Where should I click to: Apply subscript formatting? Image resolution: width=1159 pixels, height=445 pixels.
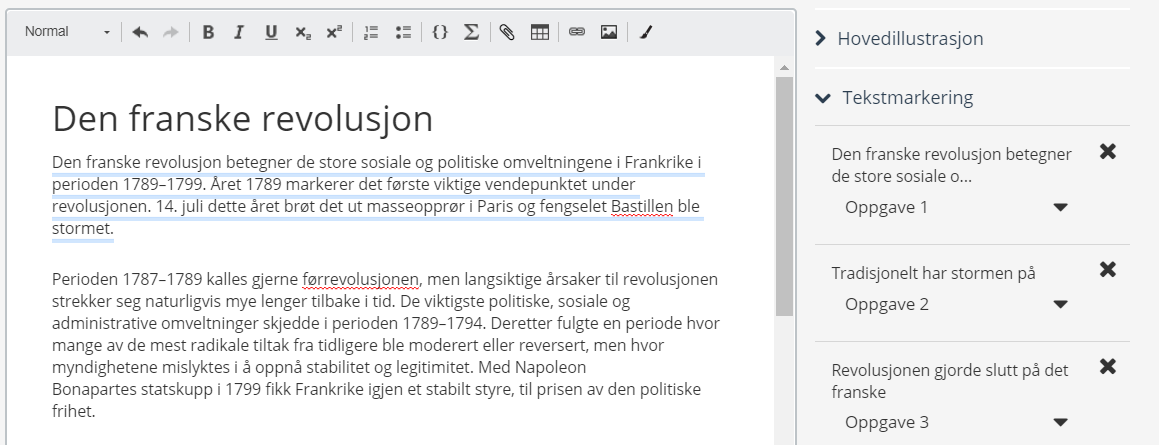point(302,32)
